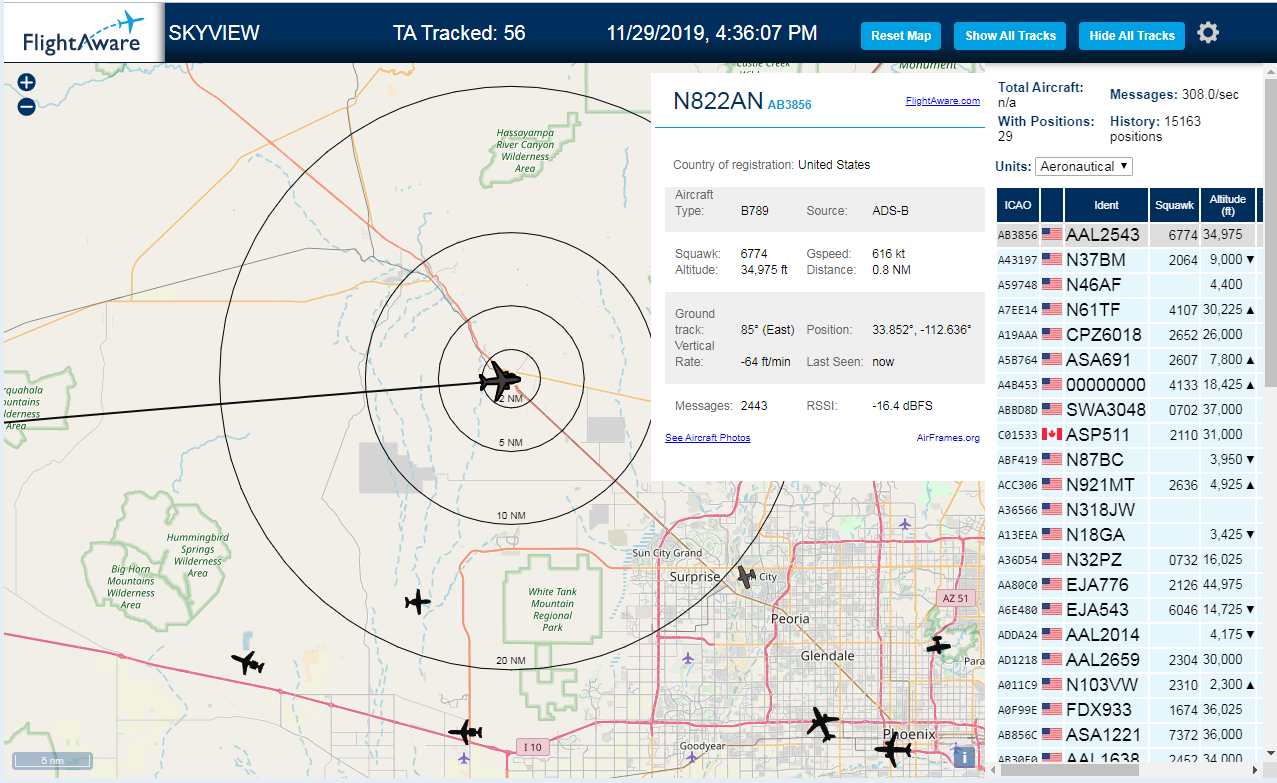Open the AirFrames.org link
The width and height of the screenshot is (1277, 783).
[x=948, y=438]
